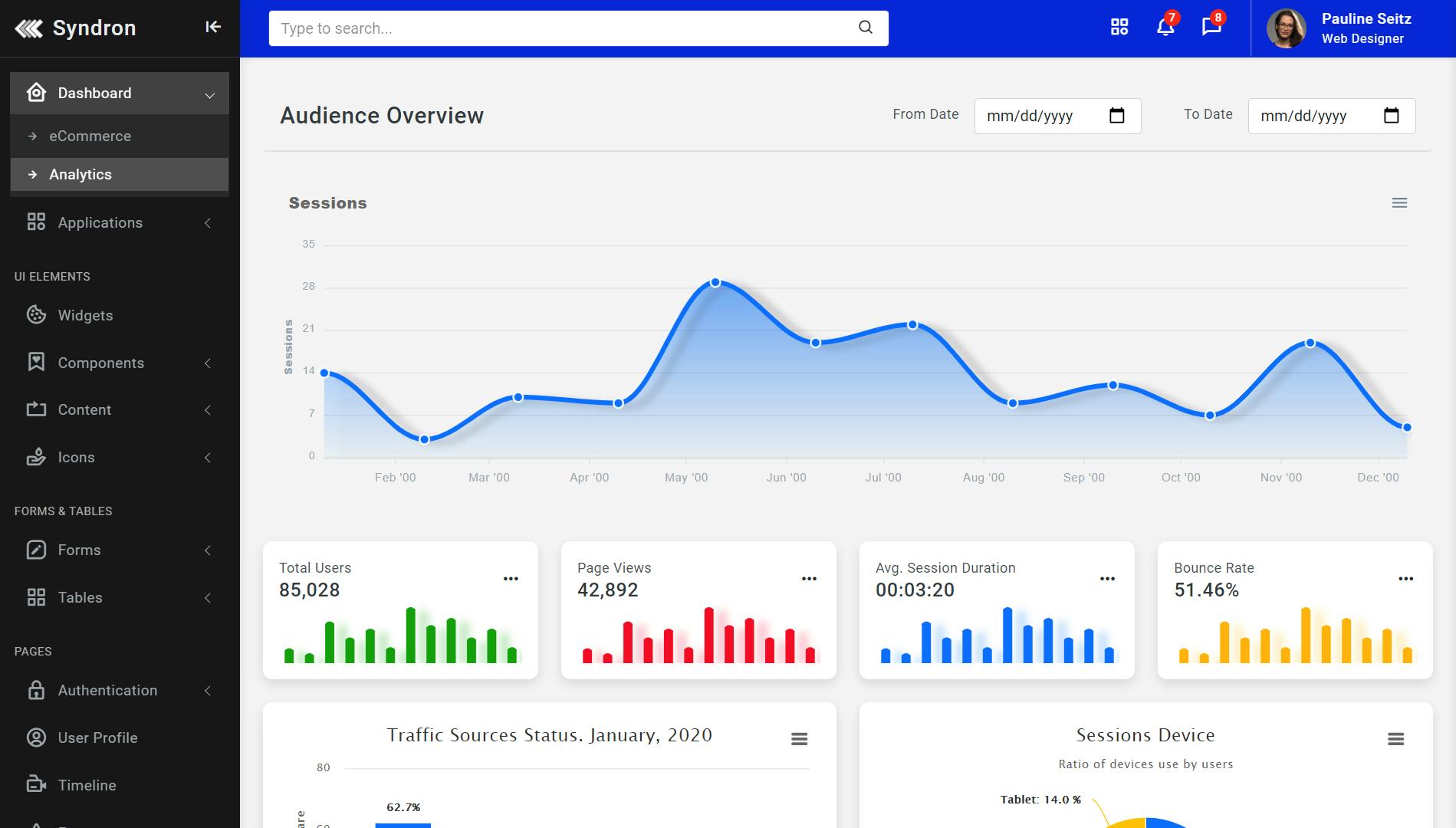Image resolution: width=1456 pixels, height=828 pixels.
Task: Click the Syndron brand name
Action: click(x=94, y=28)
